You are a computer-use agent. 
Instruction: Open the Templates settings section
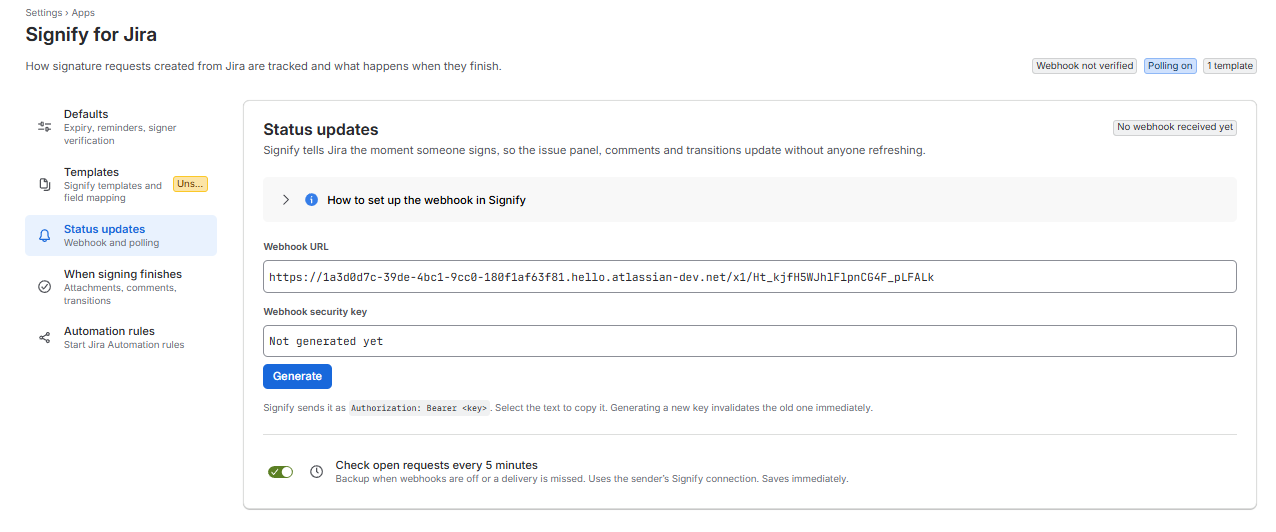coord(121,185)
